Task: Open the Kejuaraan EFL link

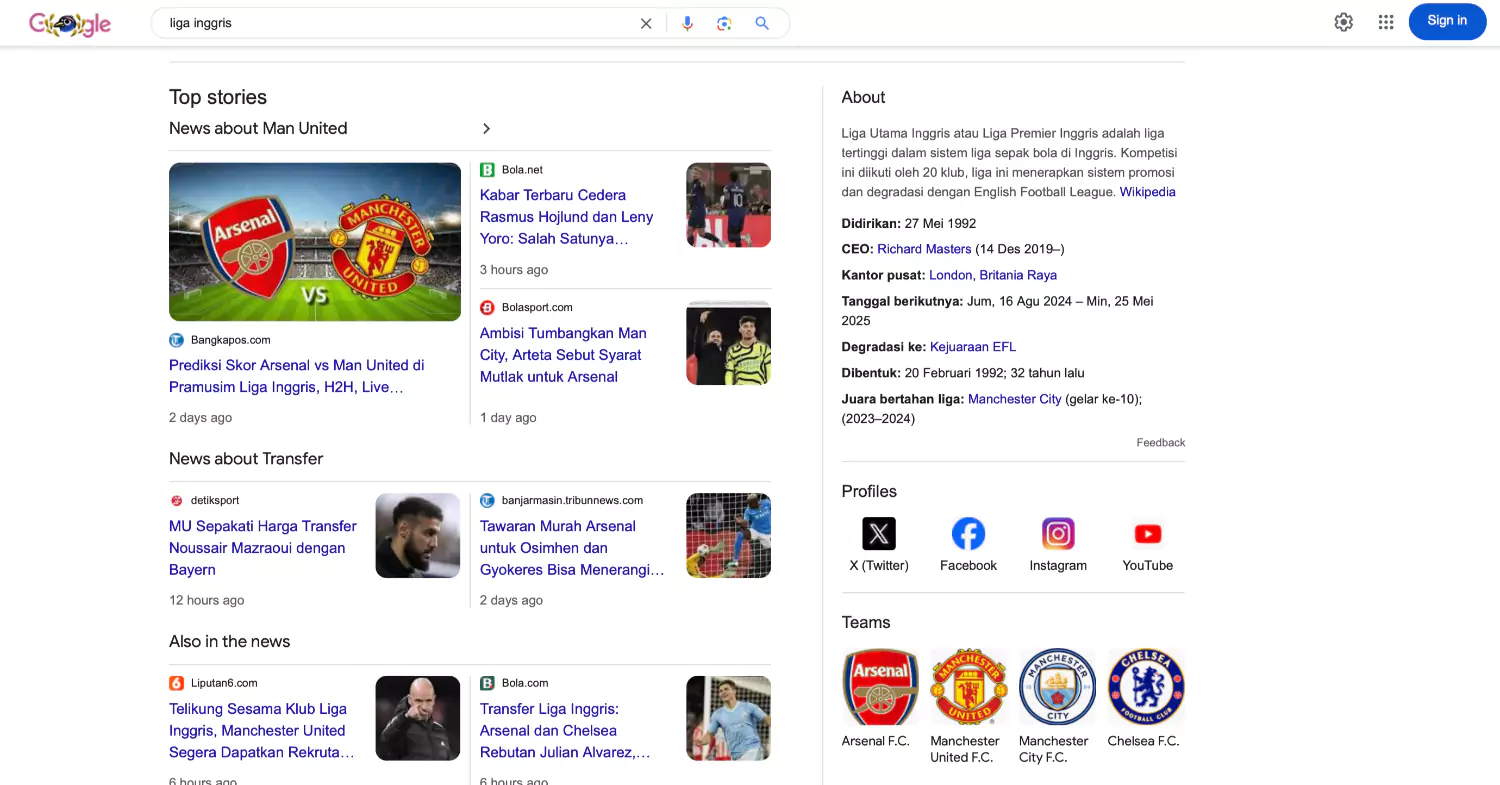Action: 973,347
